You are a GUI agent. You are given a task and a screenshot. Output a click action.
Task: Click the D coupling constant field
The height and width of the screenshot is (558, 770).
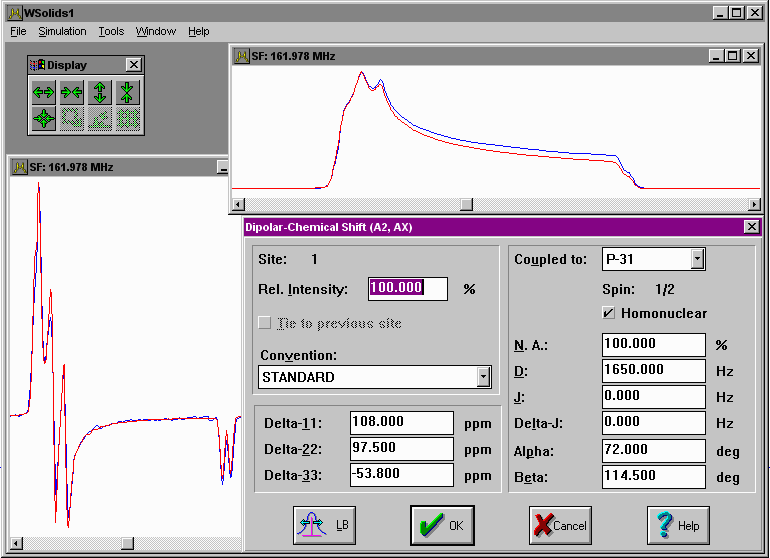[654, 371]
